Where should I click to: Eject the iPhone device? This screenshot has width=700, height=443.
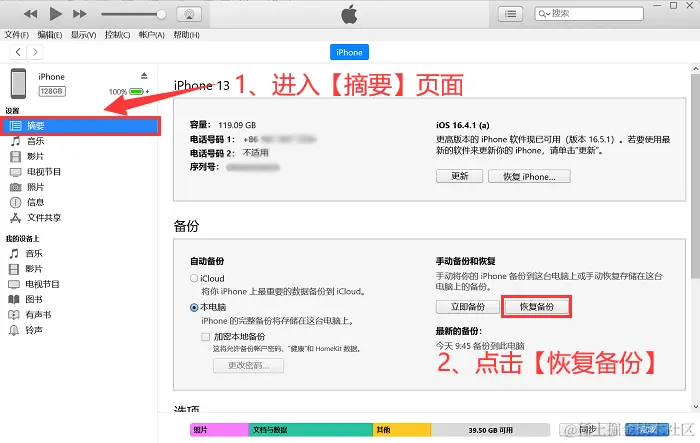click(x=144, y=75)
